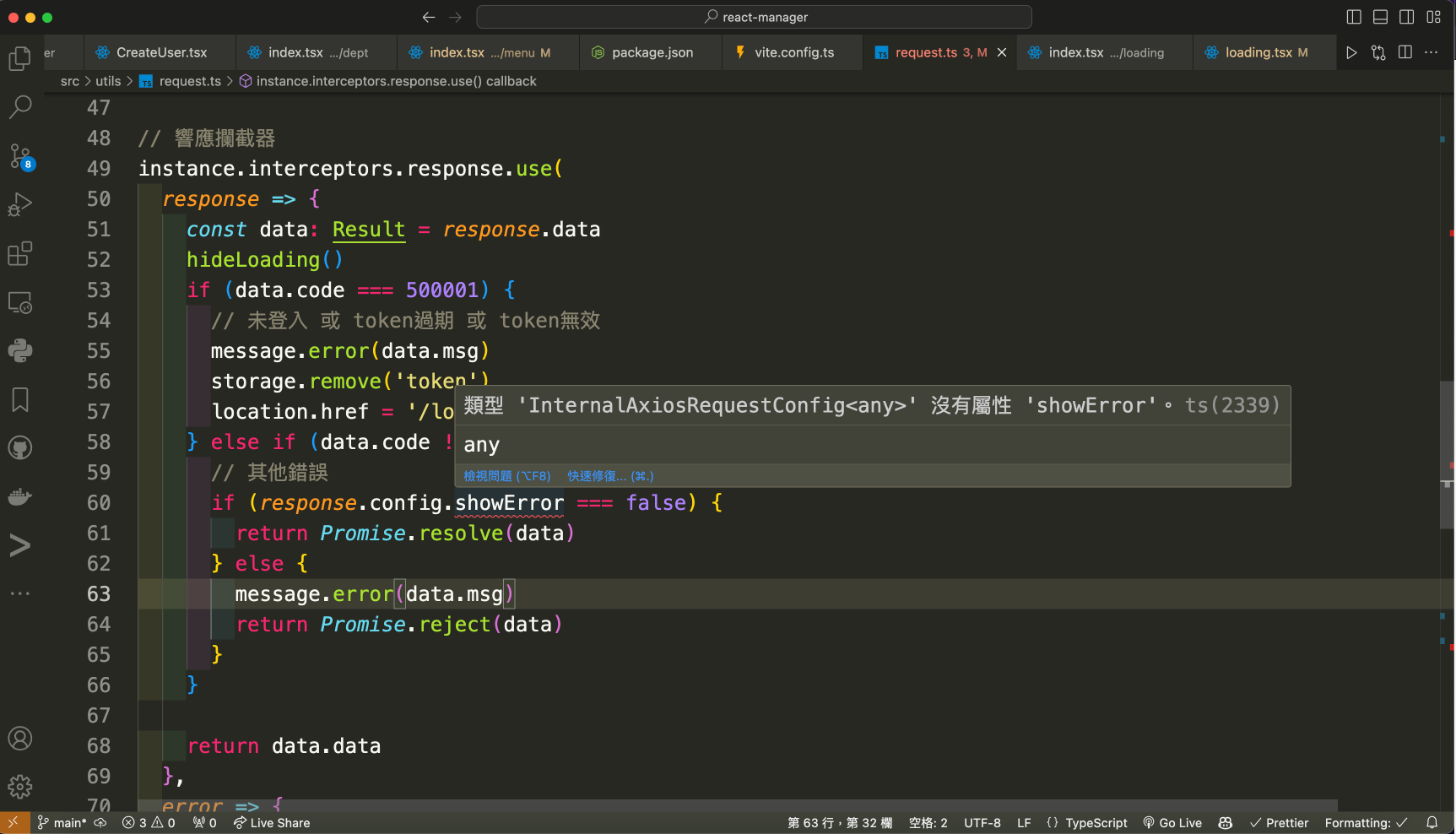Expand src breadcrumb segment
The image size is (1456, 834).
[x=70, y=81]
